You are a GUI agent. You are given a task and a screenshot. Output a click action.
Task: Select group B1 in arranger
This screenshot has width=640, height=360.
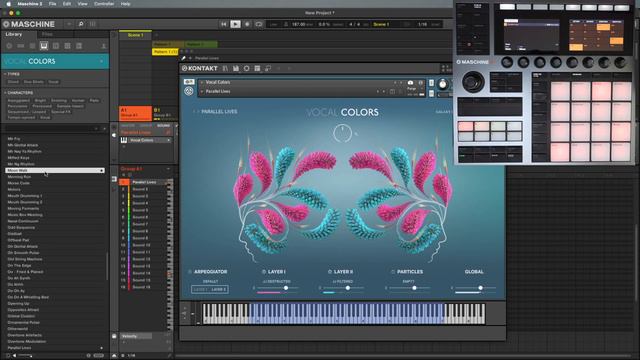pos(164,113)
